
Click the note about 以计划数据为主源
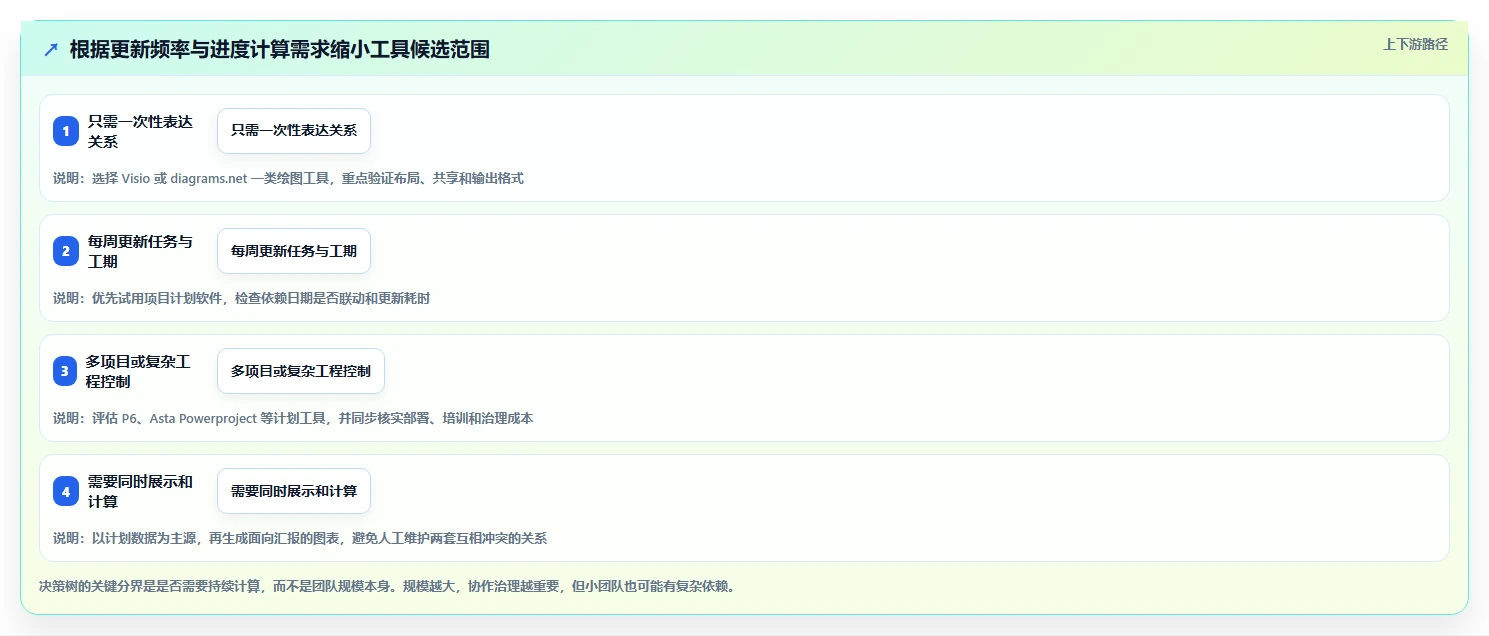click(x=300, y=538)
